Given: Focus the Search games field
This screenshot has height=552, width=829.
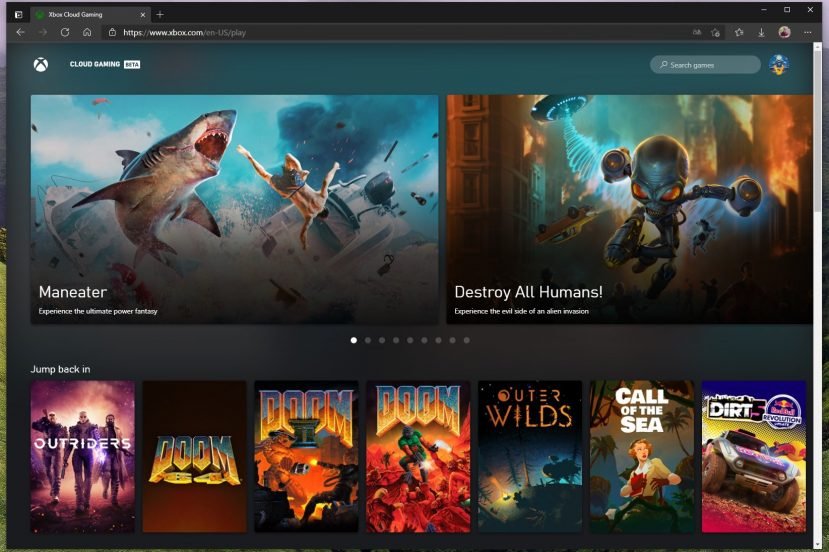Looking at the screenshot, I should coord(705,65).
